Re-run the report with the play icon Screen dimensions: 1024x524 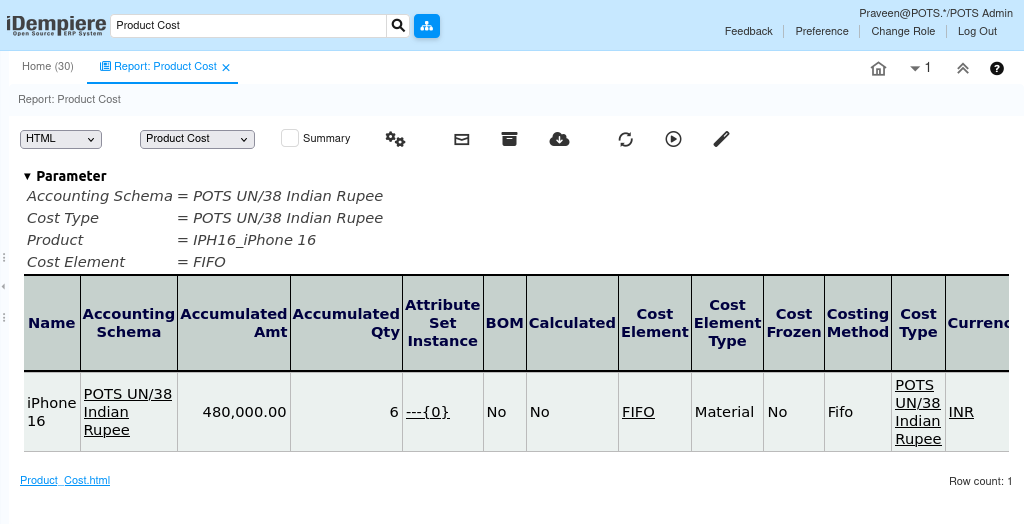[673, 139]
